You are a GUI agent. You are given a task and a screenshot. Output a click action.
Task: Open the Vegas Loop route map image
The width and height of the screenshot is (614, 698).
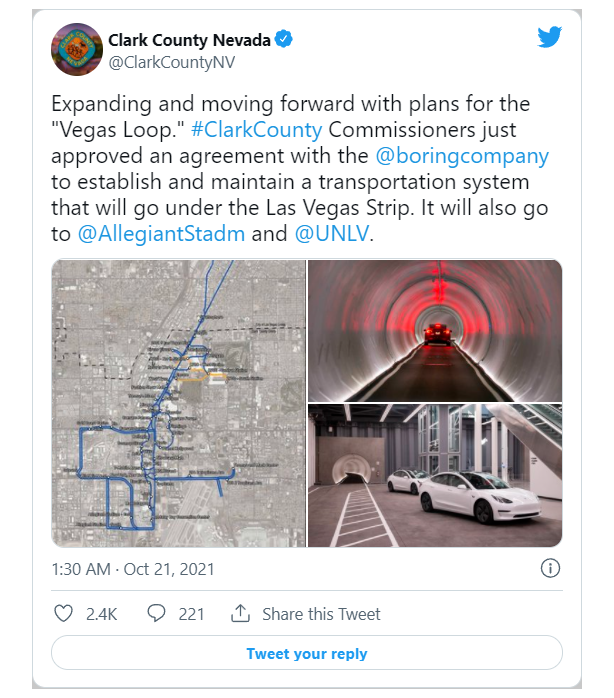point(179,403)
